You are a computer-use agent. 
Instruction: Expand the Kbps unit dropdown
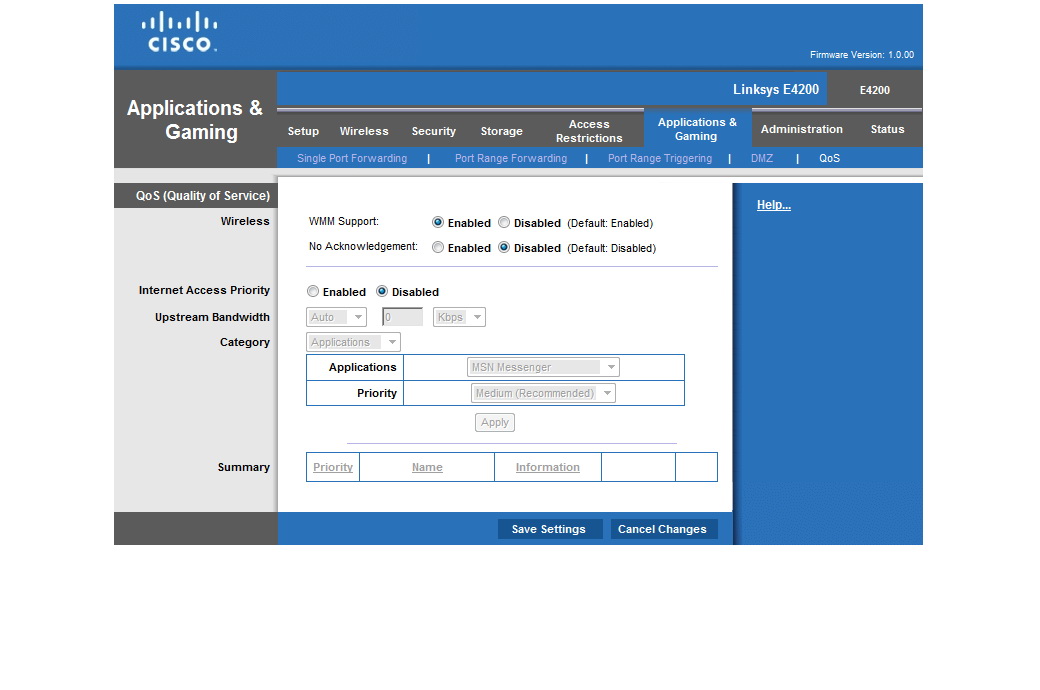(459, 317)
